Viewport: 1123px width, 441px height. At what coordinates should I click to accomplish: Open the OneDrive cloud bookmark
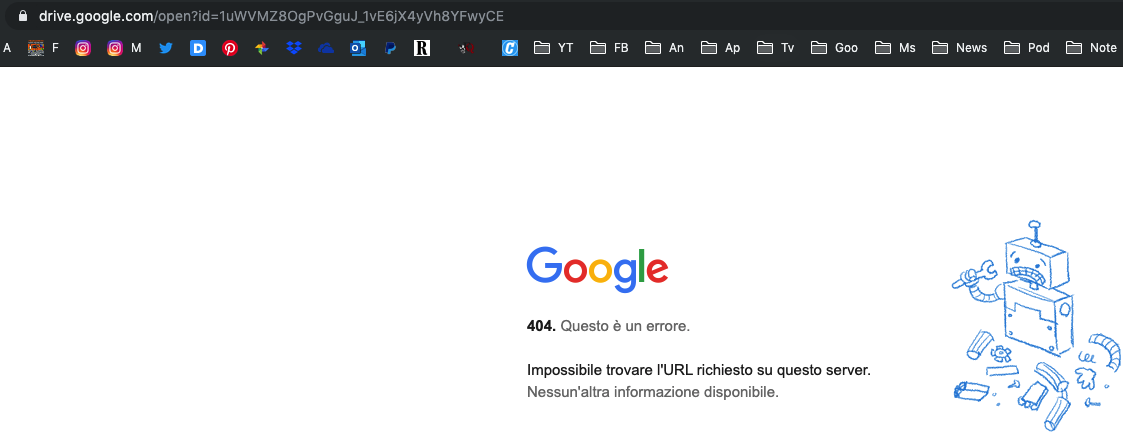coord(326,48)
